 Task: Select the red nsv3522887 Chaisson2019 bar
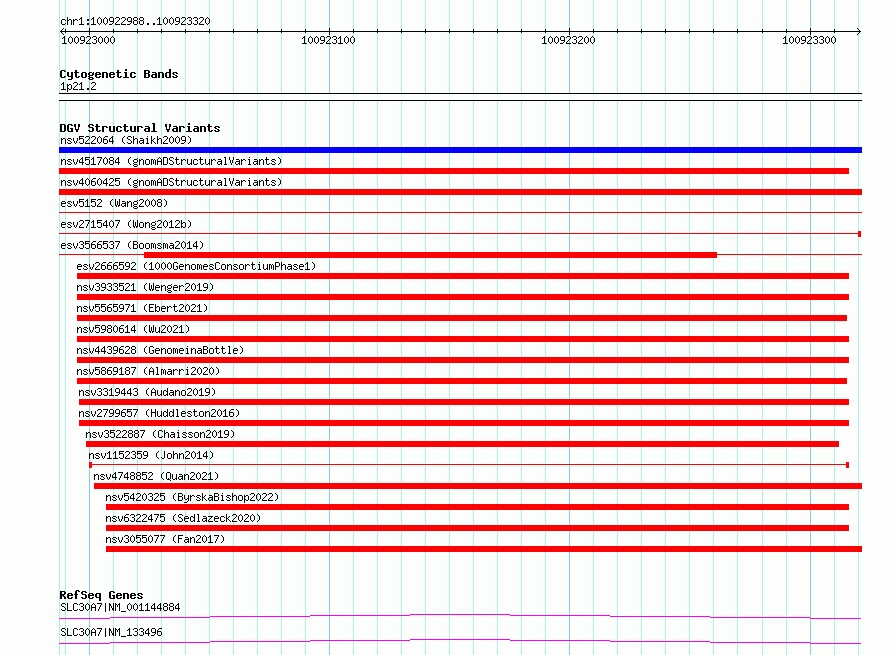click(x=463, y=444)
